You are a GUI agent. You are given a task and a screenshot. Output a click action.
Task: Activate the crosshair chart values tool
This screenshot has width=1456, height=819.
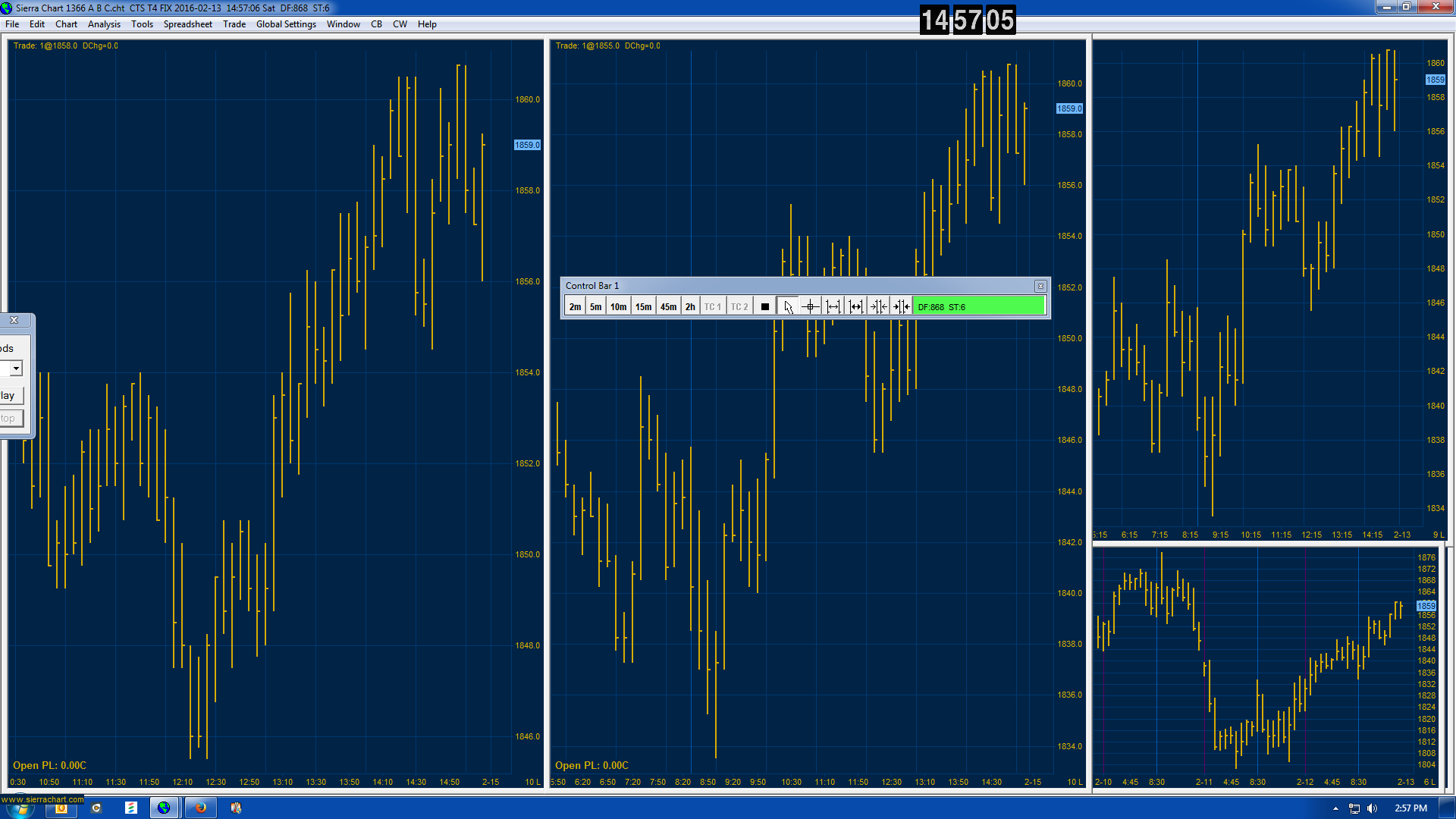point(810,306)
